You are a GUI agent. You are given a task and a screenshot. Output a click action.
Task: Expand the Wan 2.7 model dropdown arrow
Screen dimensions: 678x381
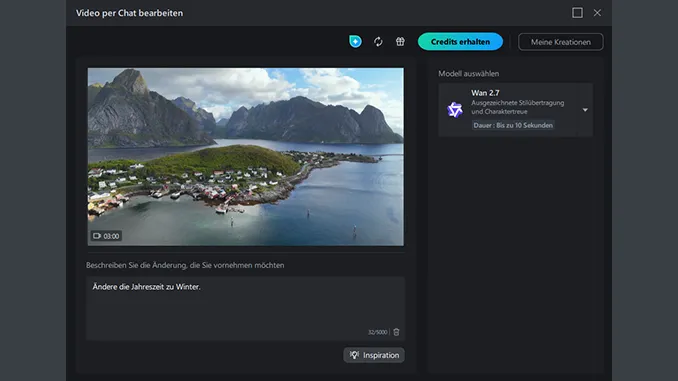(585, 110)
